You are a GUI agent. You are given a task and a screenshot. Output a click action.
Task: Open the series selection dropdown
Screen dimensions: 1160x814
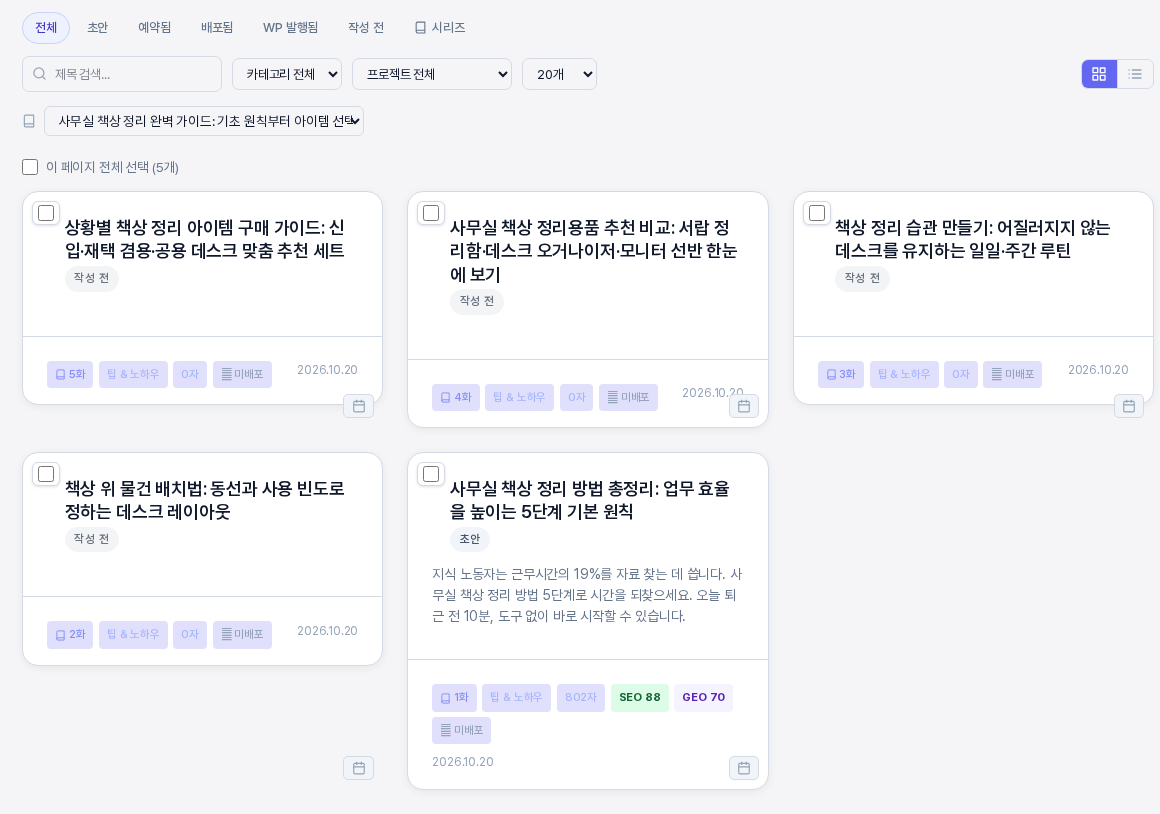click(204, 121)
